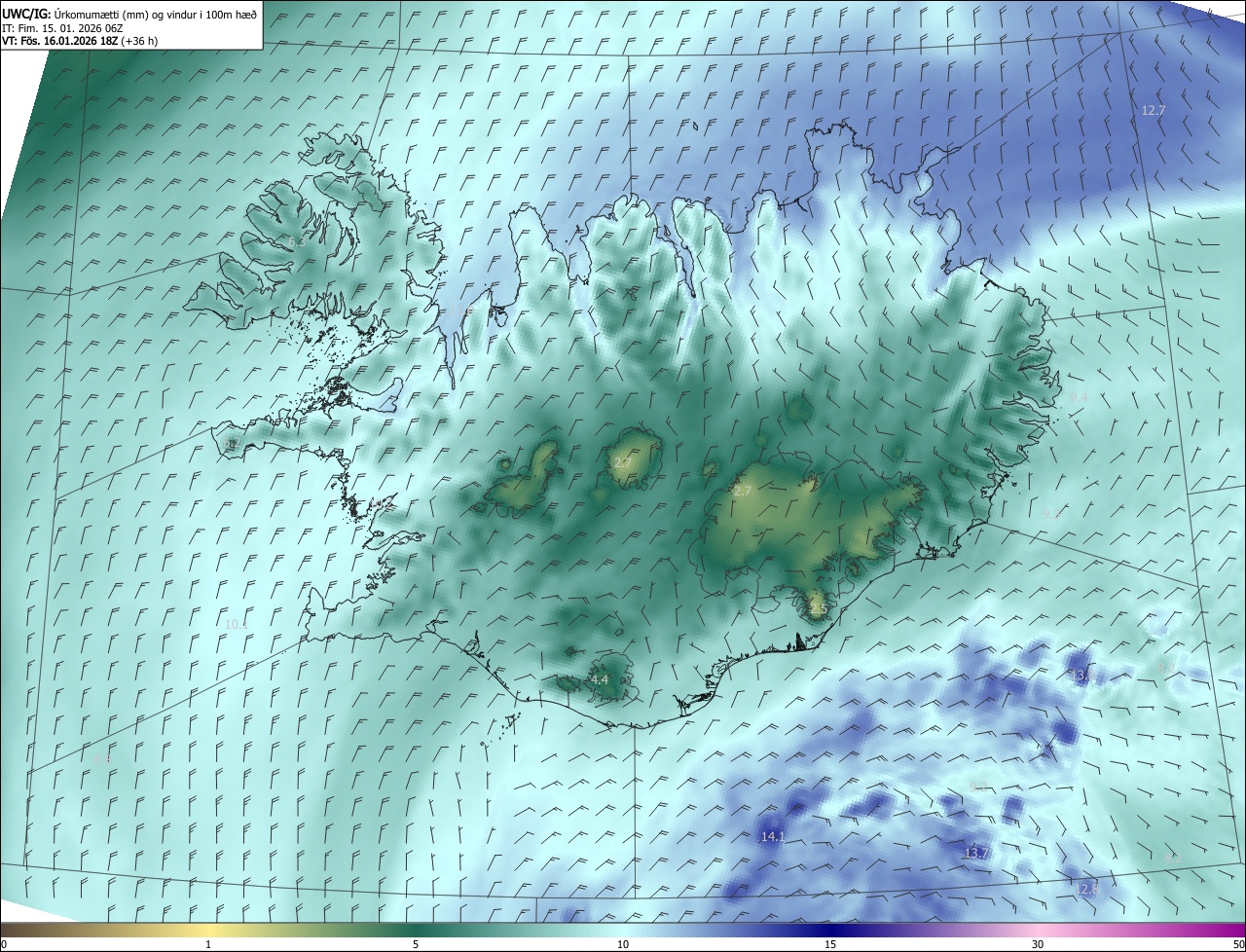
Task: Click the 12.7 value label on the map
Action: point(1153,111)
